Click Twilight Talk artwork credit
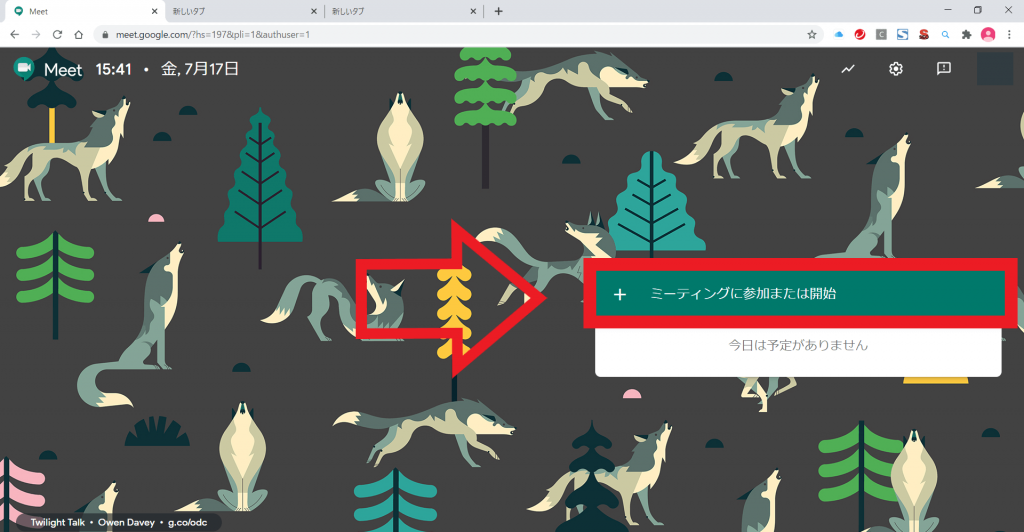 57,522
